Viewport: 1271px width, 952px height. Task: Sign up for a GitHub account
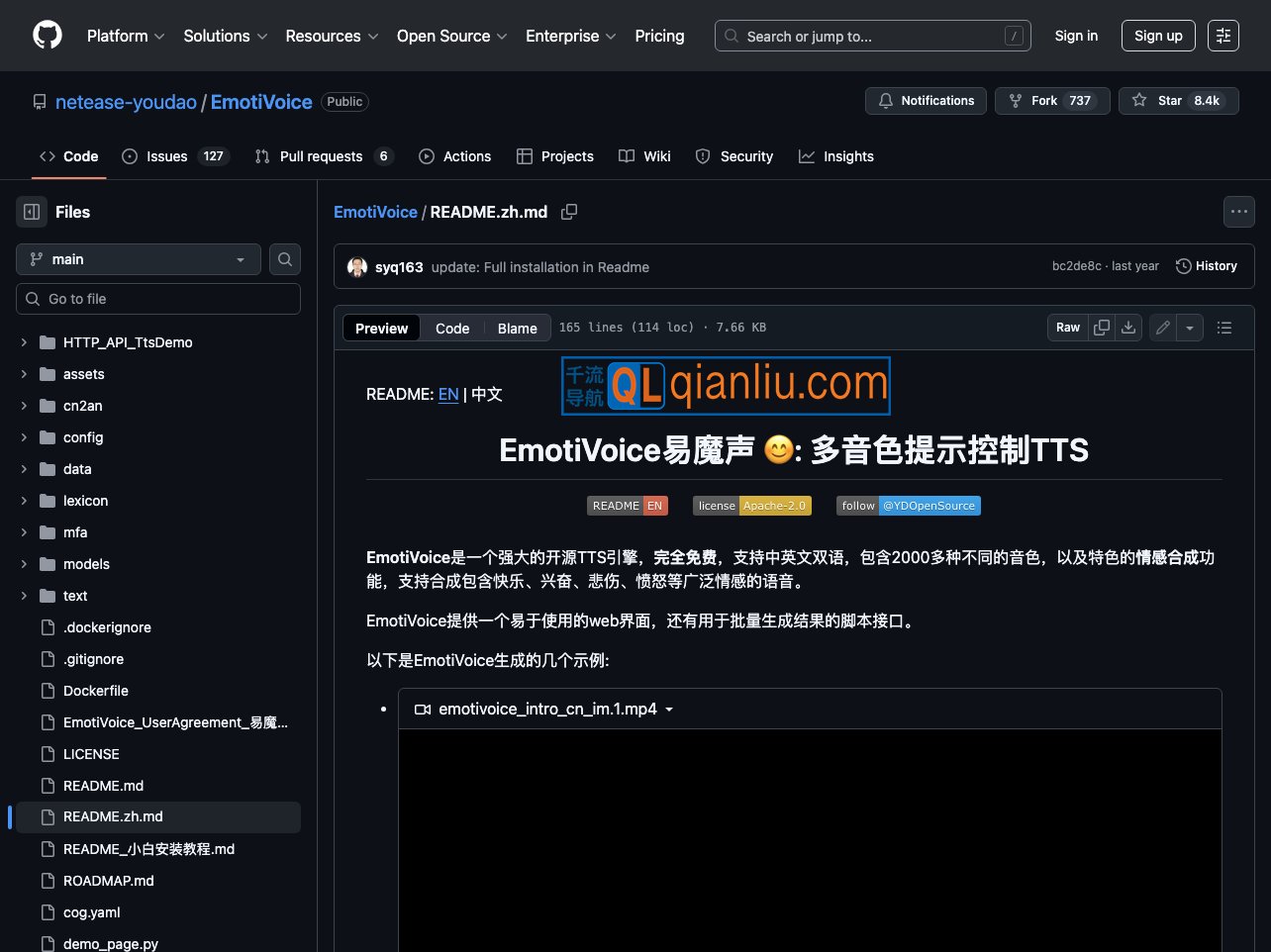click(x=1158, y=36)
